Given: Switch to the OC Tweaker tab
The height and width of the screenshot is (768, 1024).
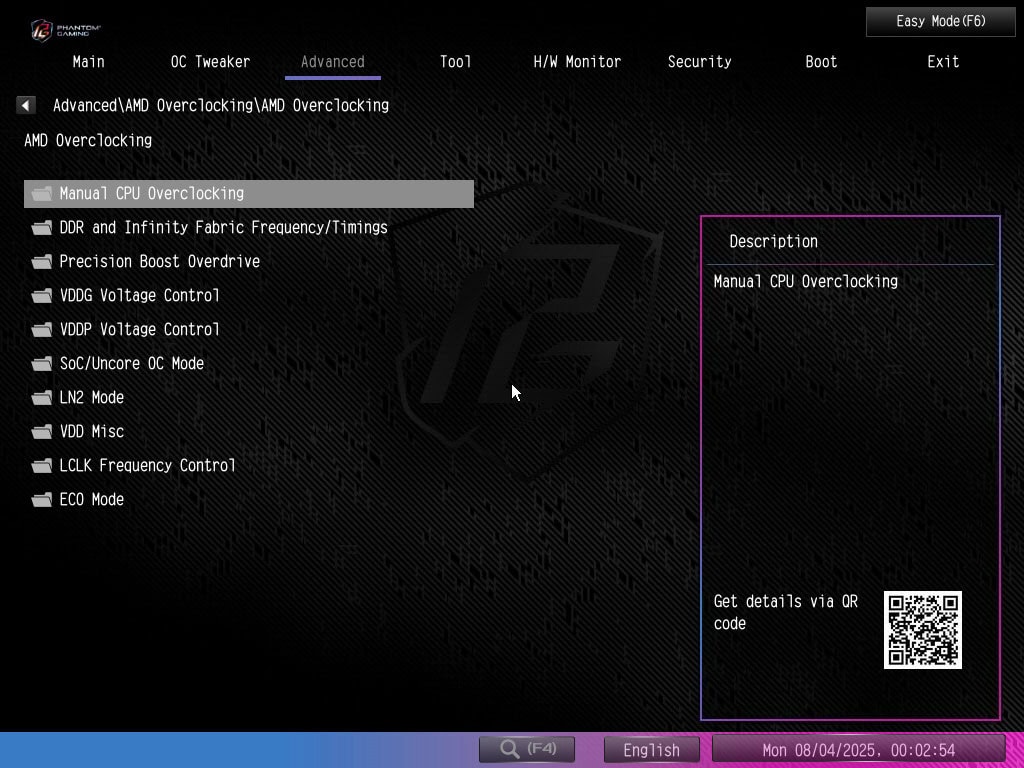Looking at the screenshot, I should [x=210, y=62].
